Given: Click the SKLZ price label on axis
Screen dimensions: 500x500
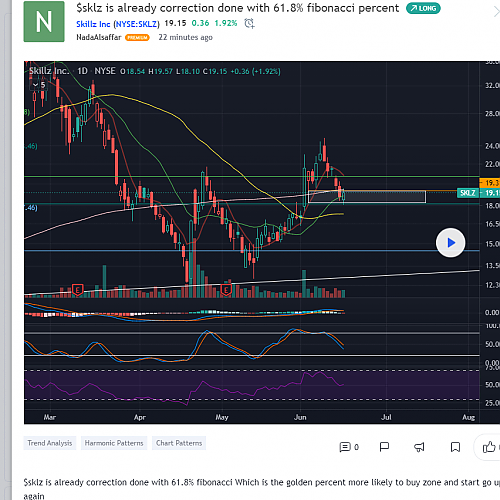Looking at the screenshot, I should point(468,193).
